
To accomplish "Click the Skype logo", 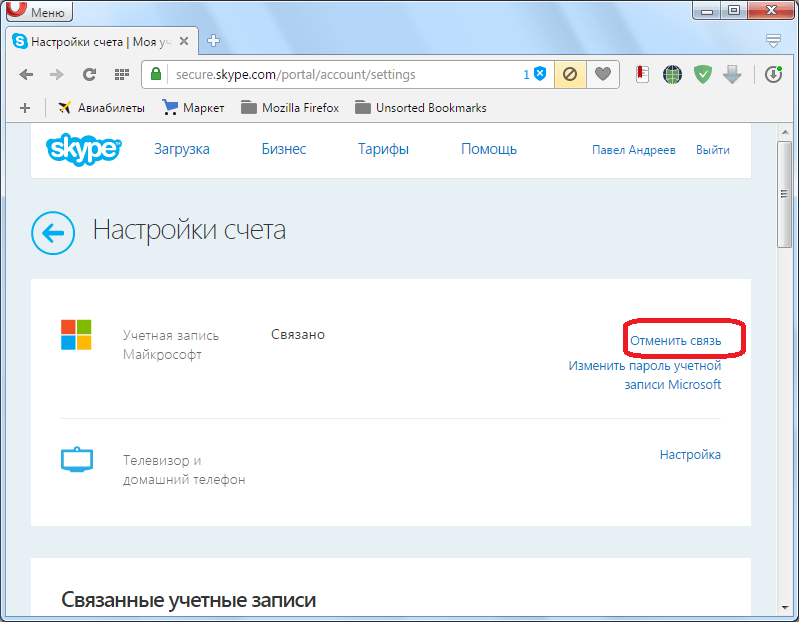I will tap(84, 149).
